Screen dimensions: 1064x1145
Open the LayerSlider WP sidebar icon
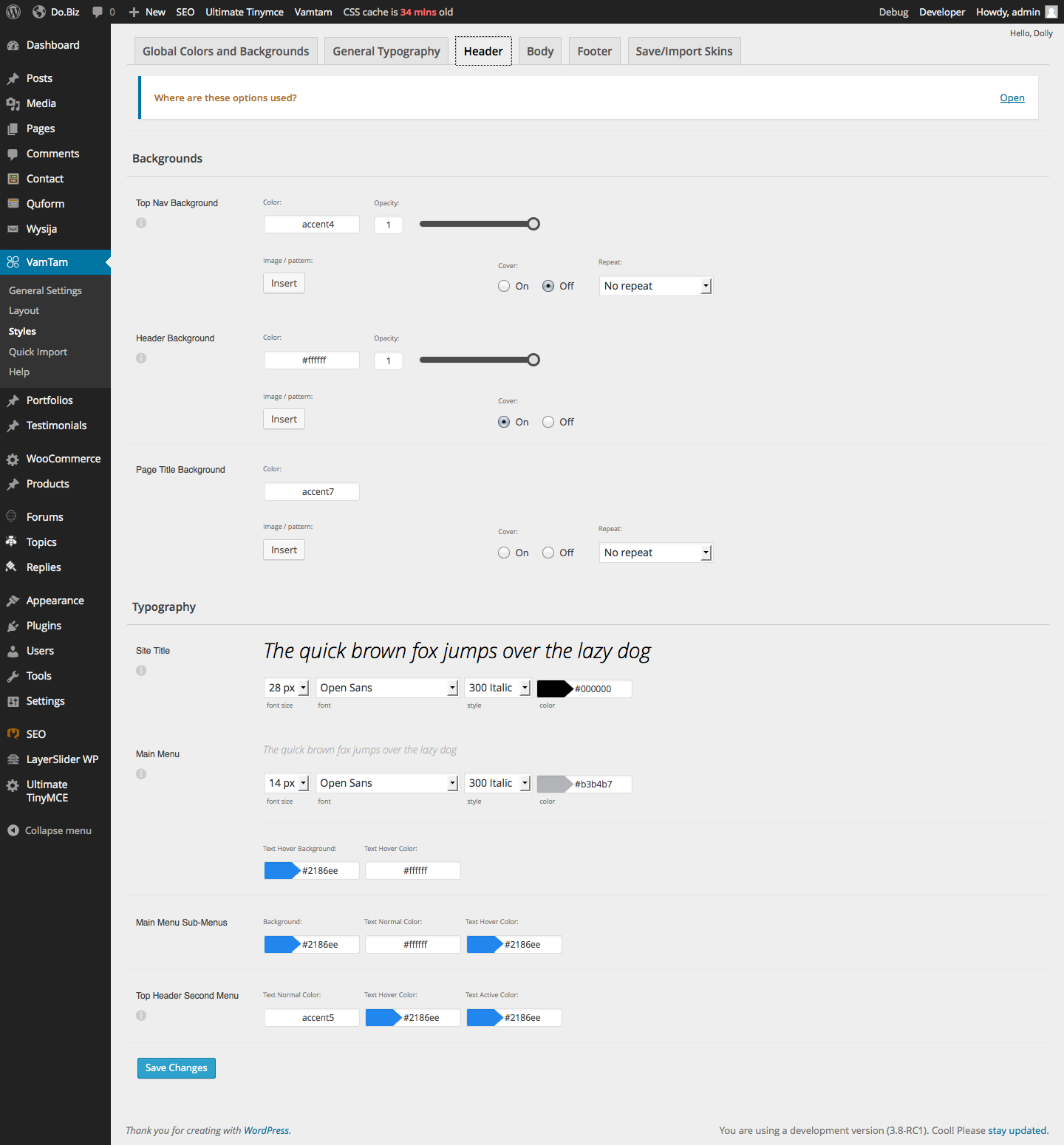point(13,759)
